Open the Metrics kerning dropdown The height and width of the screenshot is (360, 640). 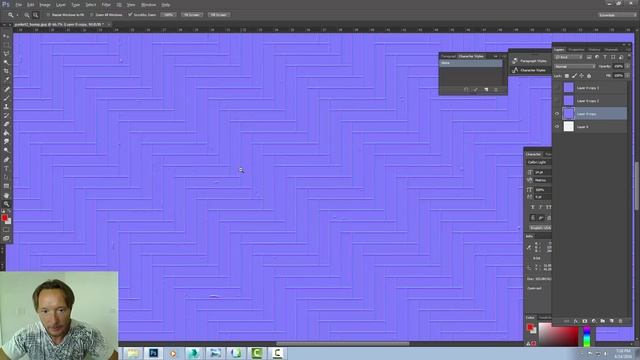tap(542, 180)
